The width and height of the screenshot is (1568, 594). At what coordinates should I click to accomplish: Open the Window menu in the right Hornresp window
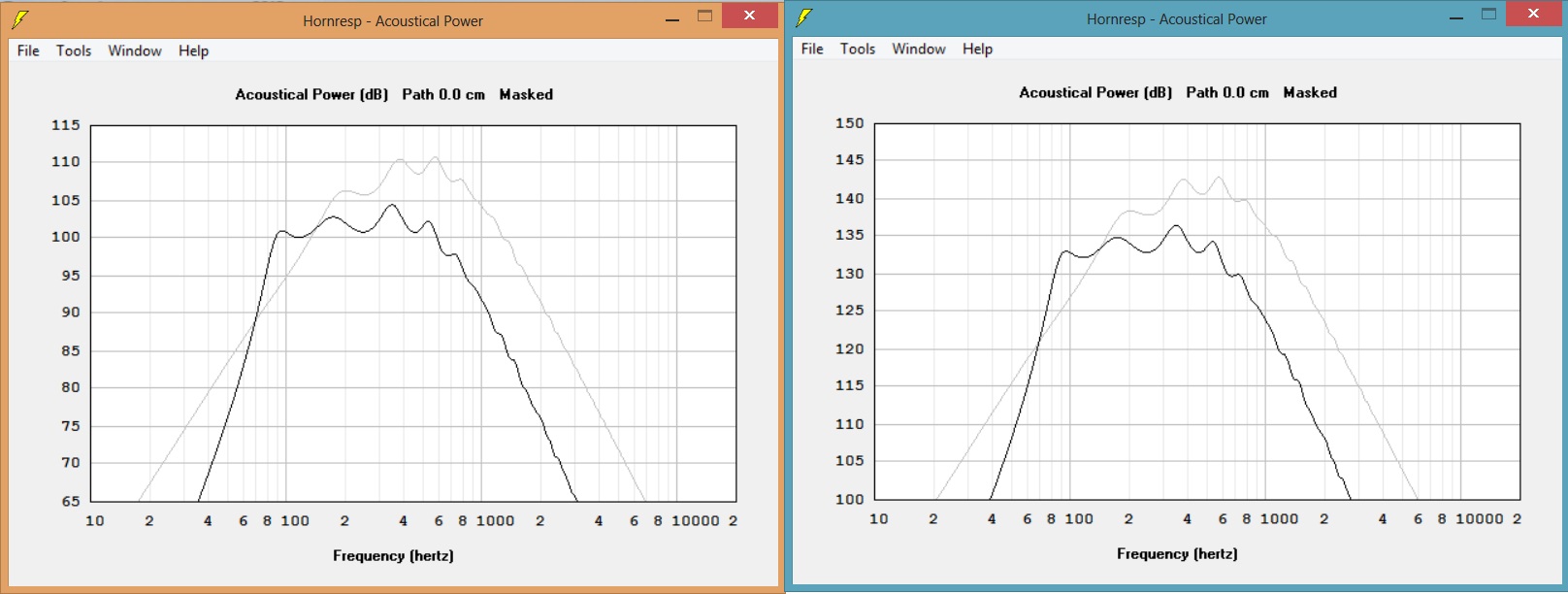click(x=919, y=49)
